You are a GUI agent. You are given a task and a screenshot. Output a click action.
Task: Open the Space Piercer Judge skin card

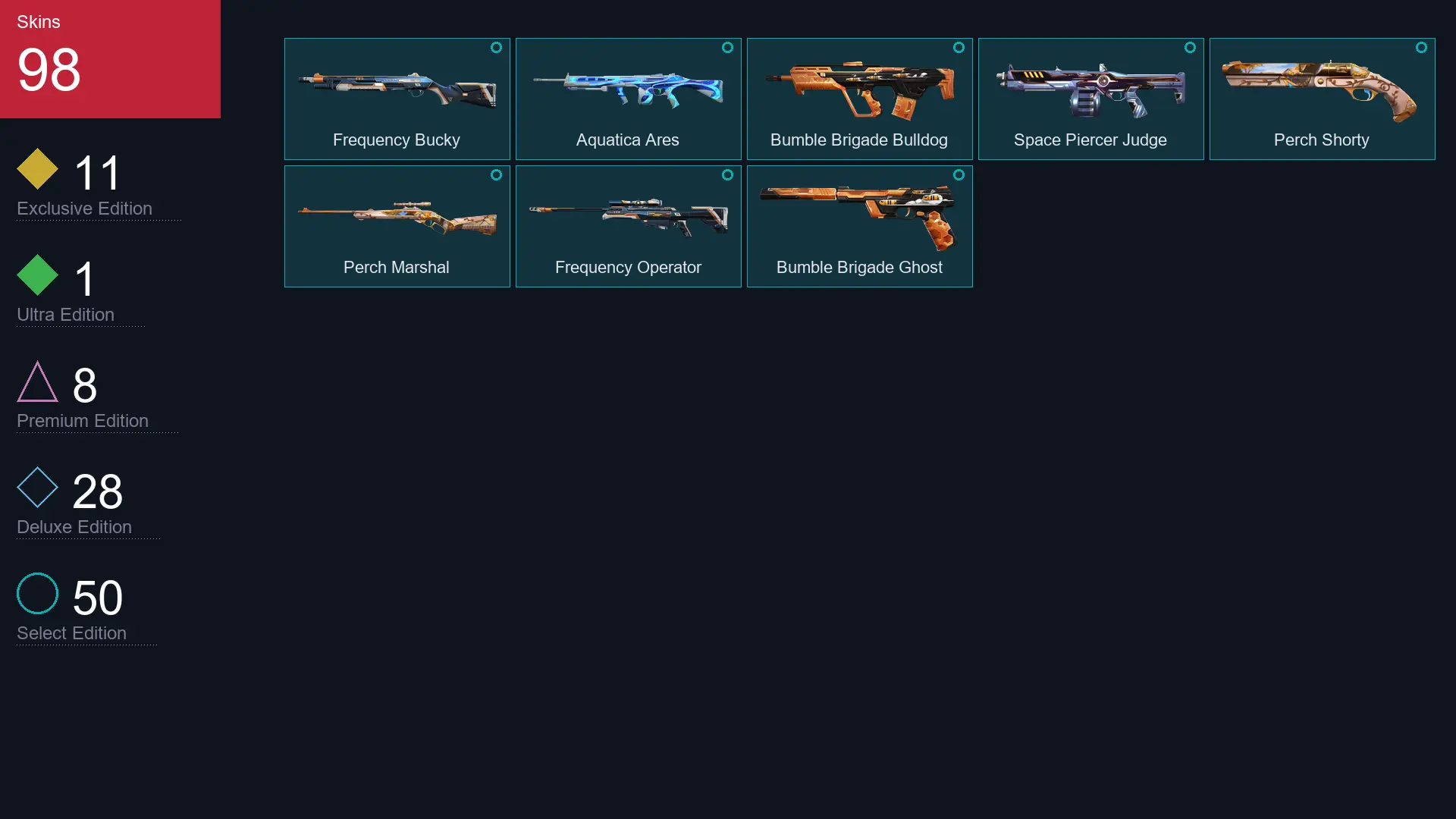pyautogui.click(x=1091, y=99)
